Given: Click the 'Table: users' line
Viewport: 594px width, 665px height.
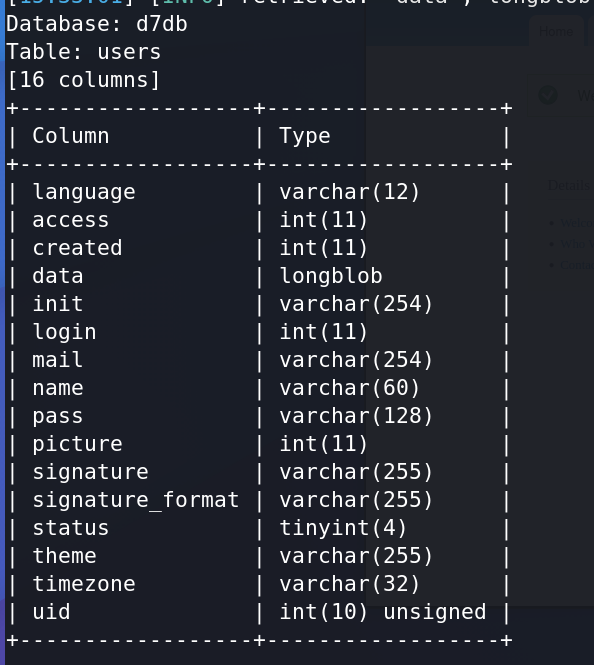Looking at the screenshot, I should (84, 52).
